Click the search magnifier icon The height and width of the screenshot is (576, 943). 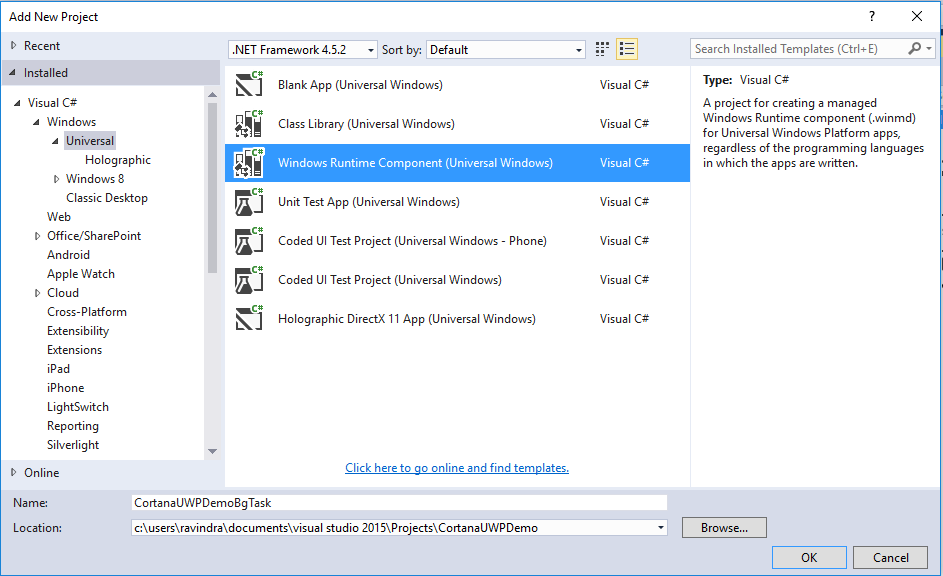[x=915, y=49]
